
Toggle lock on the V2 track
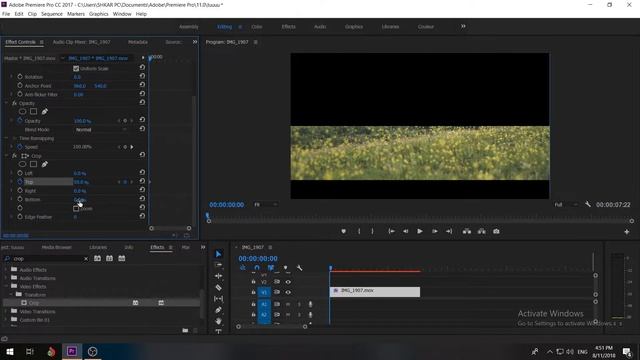pos(253,282)
